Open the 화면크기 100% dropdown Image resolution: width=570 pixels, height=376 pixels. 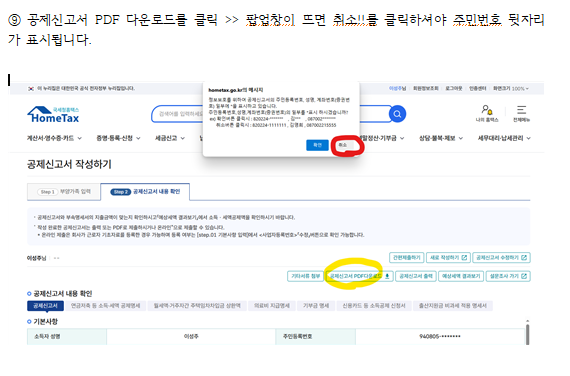click(x=511, y=88)
